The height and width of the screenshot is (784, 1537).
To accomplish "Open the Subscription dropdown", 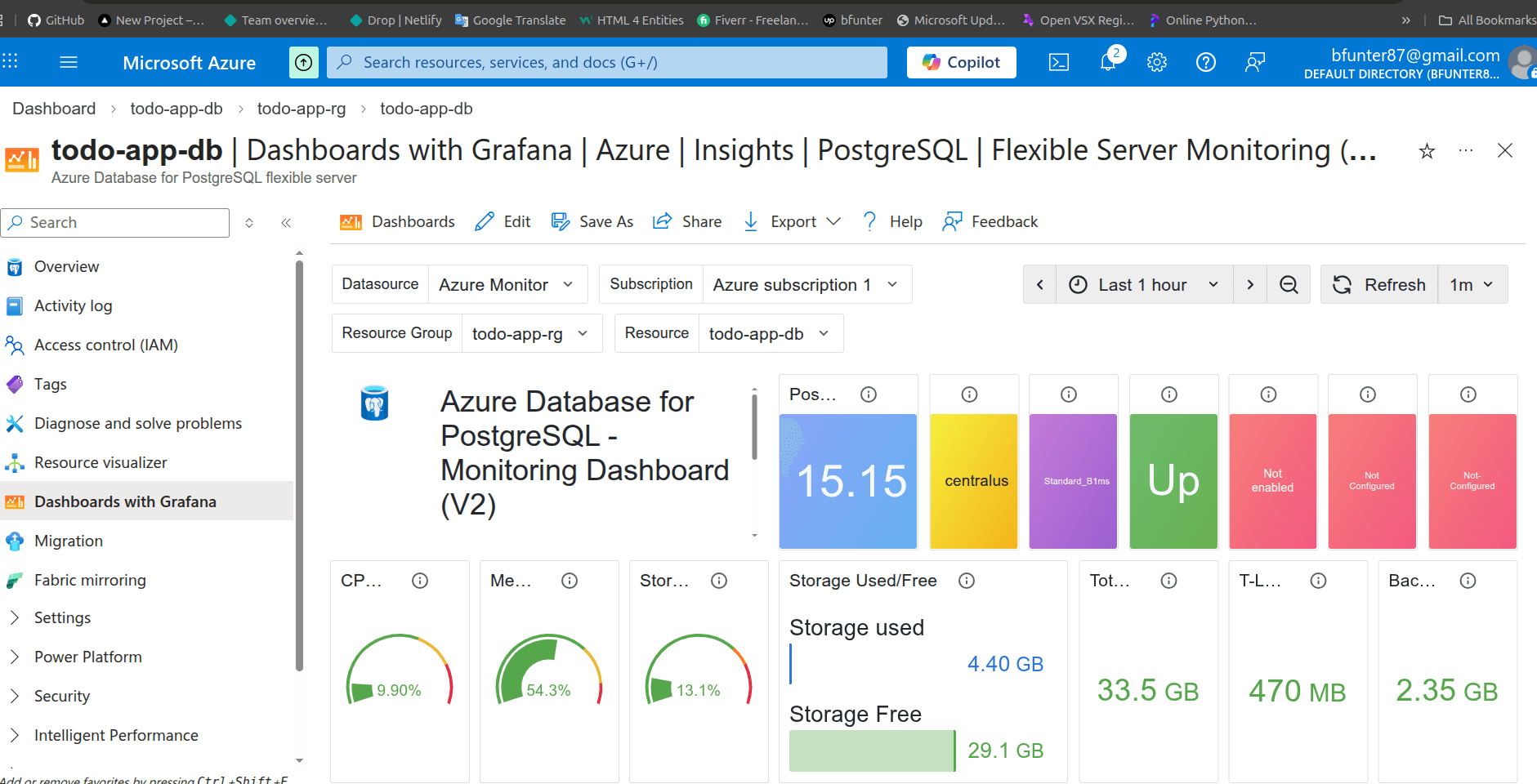I will click(x=806, y=284).
